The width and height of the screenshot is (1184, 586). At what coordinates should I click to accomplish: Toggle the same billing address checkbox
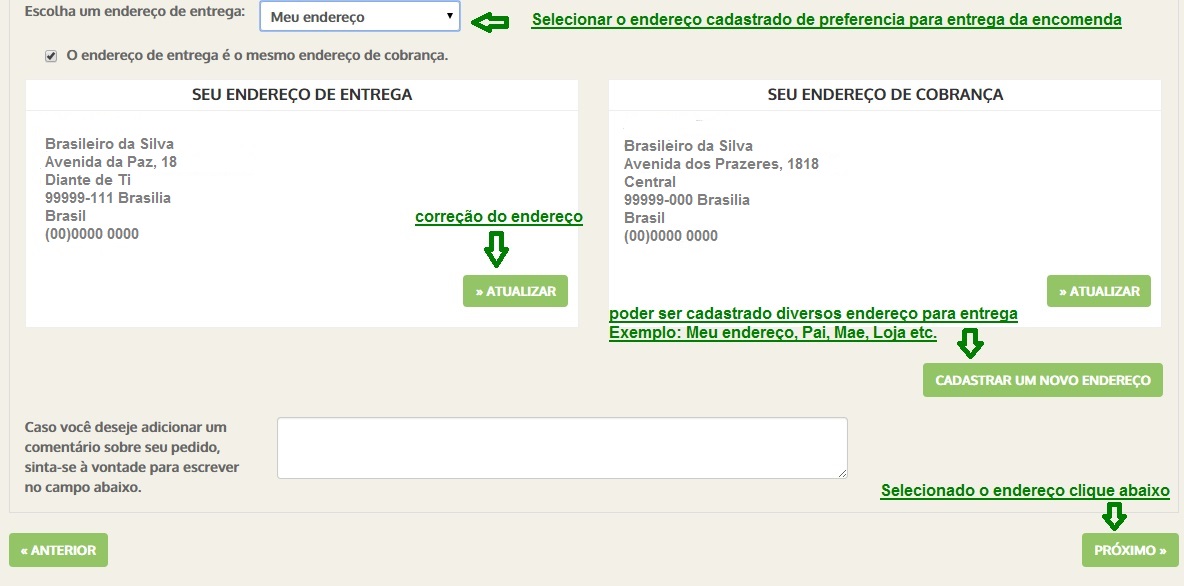click(51, 56)
